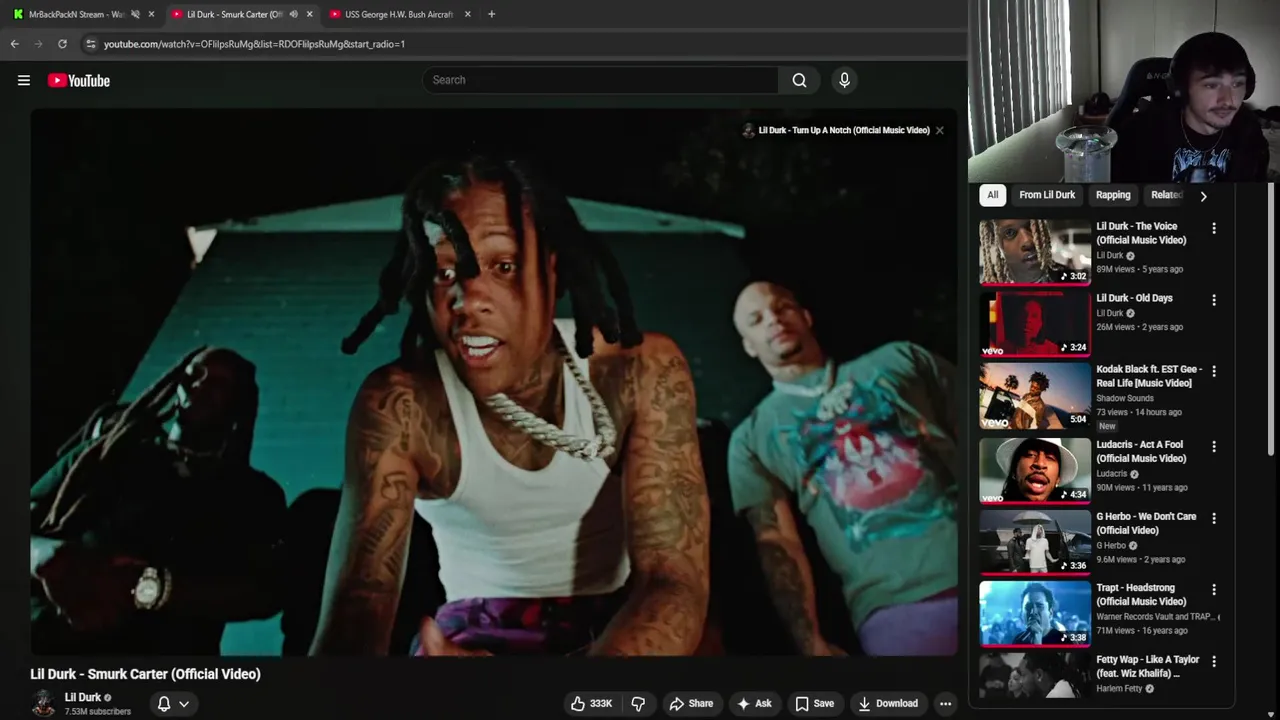This screenshot has height=720, width=1280.
Task: Open the Turn Up A Notch suggested video card
Action: point(836,130)
